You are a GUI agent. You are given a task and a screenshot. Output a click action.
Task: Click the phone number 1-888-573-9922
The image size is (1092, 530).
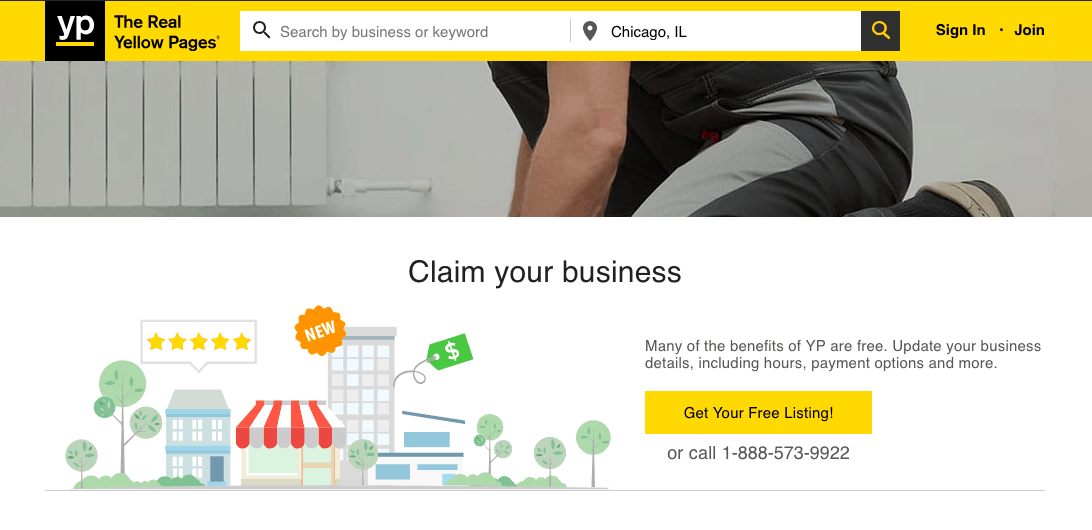786,453
